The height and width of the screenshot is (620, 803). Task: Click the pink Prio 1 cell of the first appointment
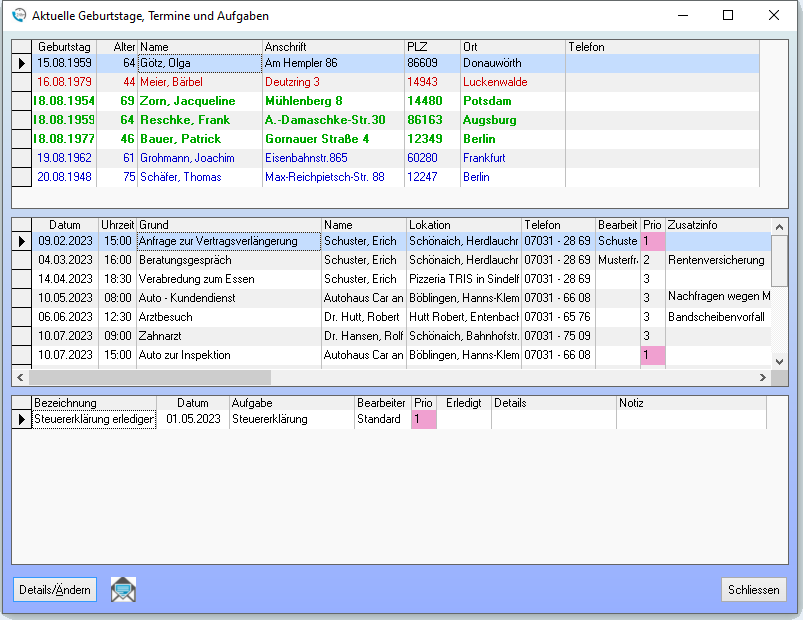653,241
